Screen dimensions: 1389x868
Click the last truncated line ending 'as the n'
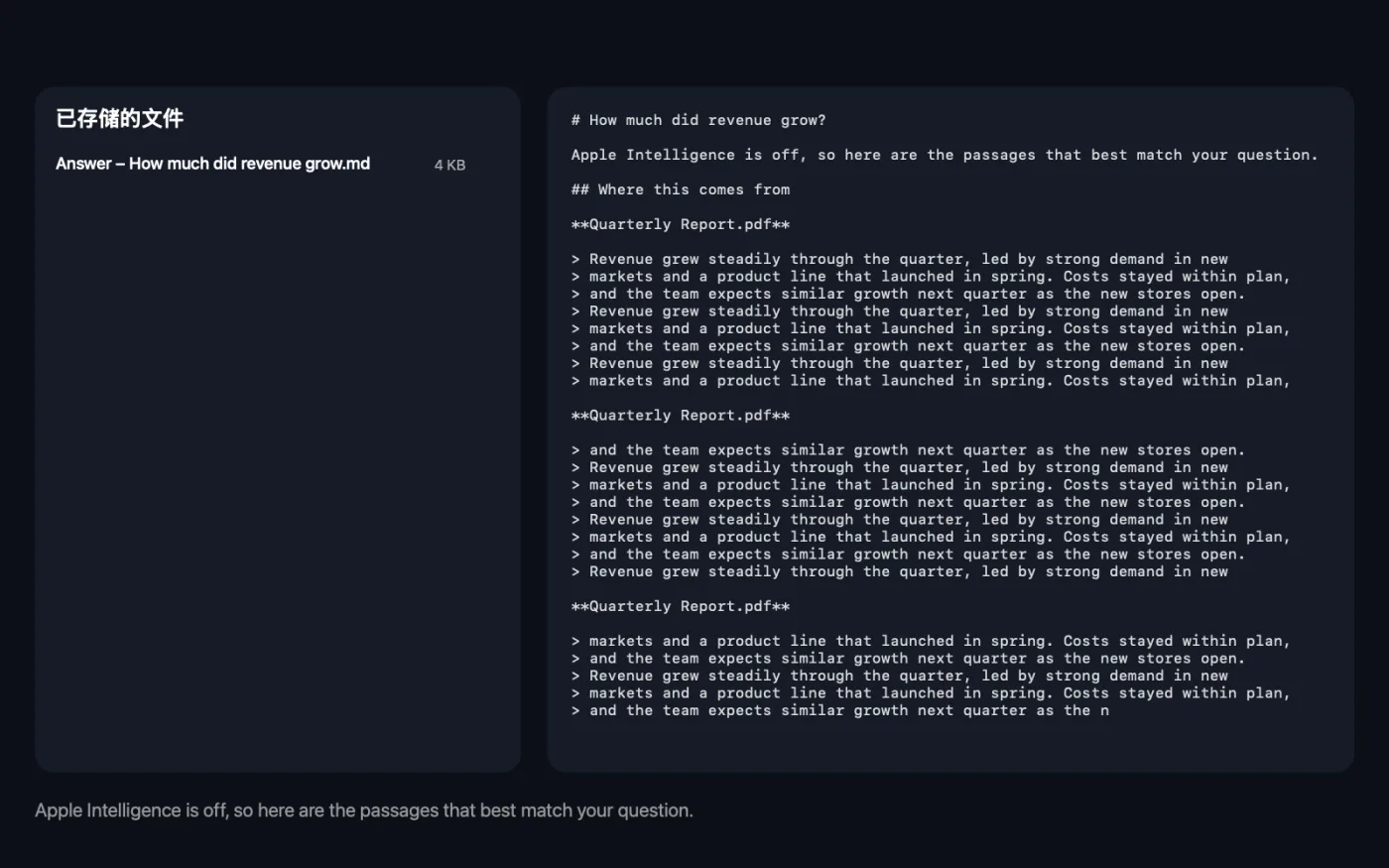pos(840,710)
